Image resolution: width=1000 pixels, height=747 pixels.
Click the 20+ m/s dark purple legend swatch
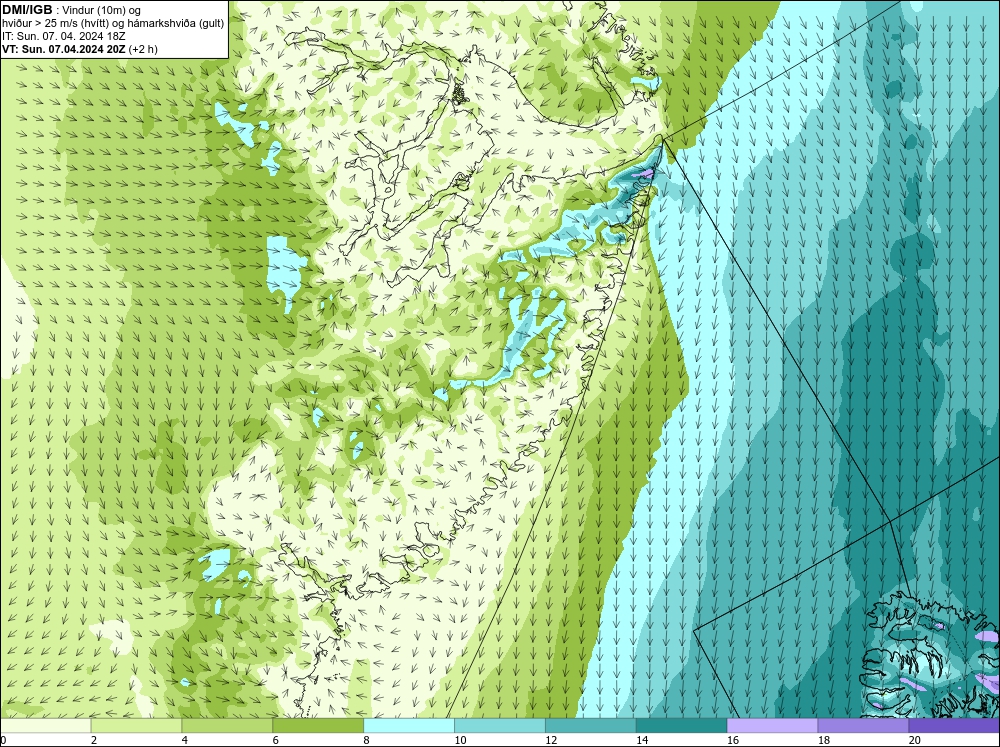954,725
